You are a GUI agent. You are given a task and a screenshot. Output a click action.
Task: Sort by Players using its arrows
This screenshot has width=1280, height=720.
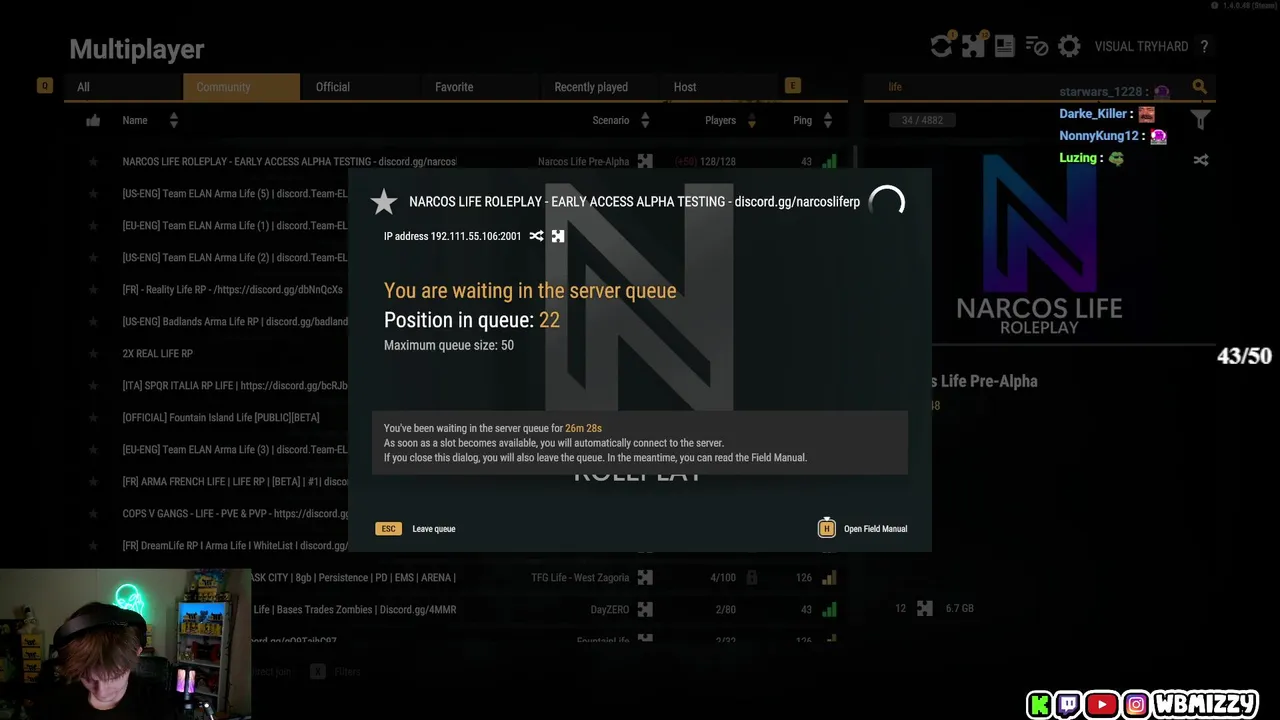click(x=752, y=120)
